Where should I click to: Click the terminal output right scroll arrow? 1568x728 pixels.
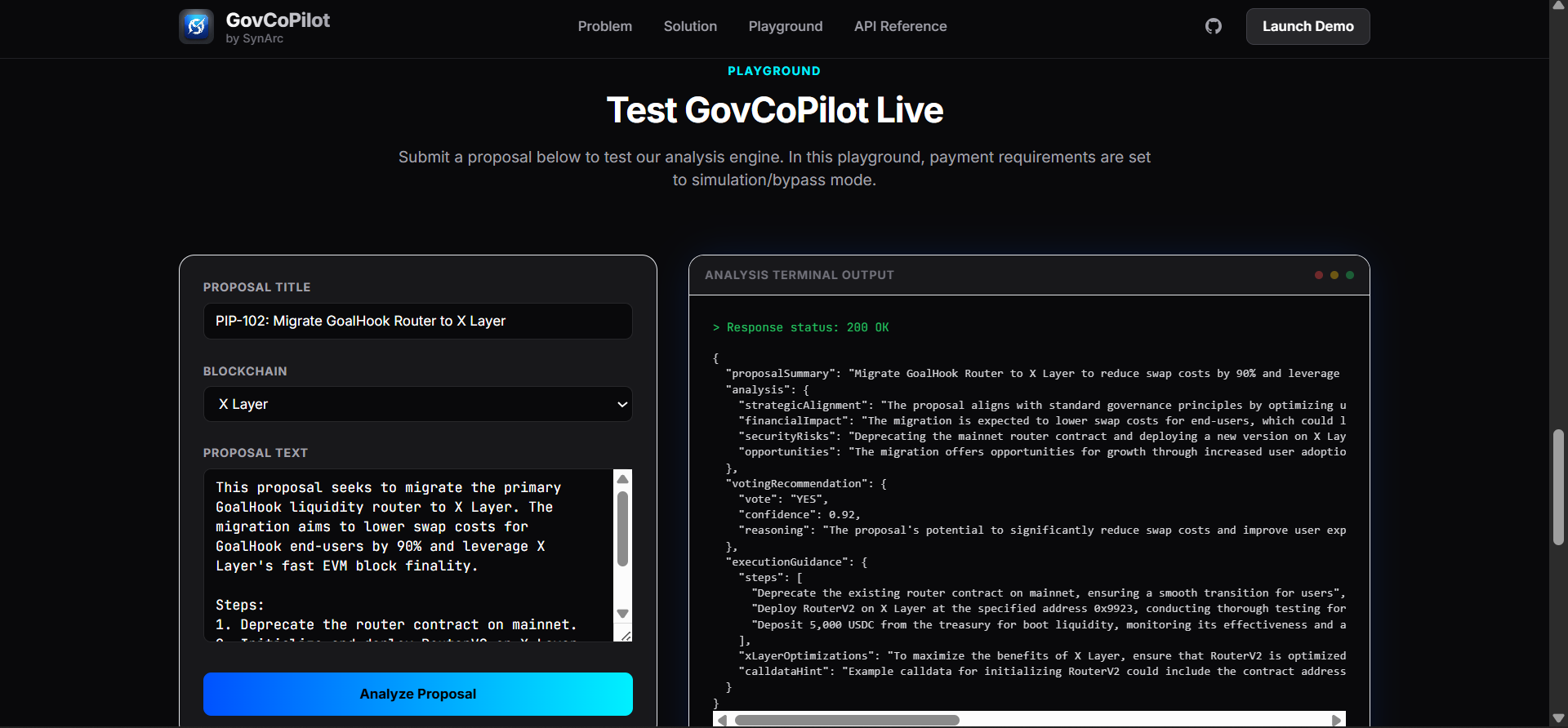pyautogui.click(x=1336, y=720)
